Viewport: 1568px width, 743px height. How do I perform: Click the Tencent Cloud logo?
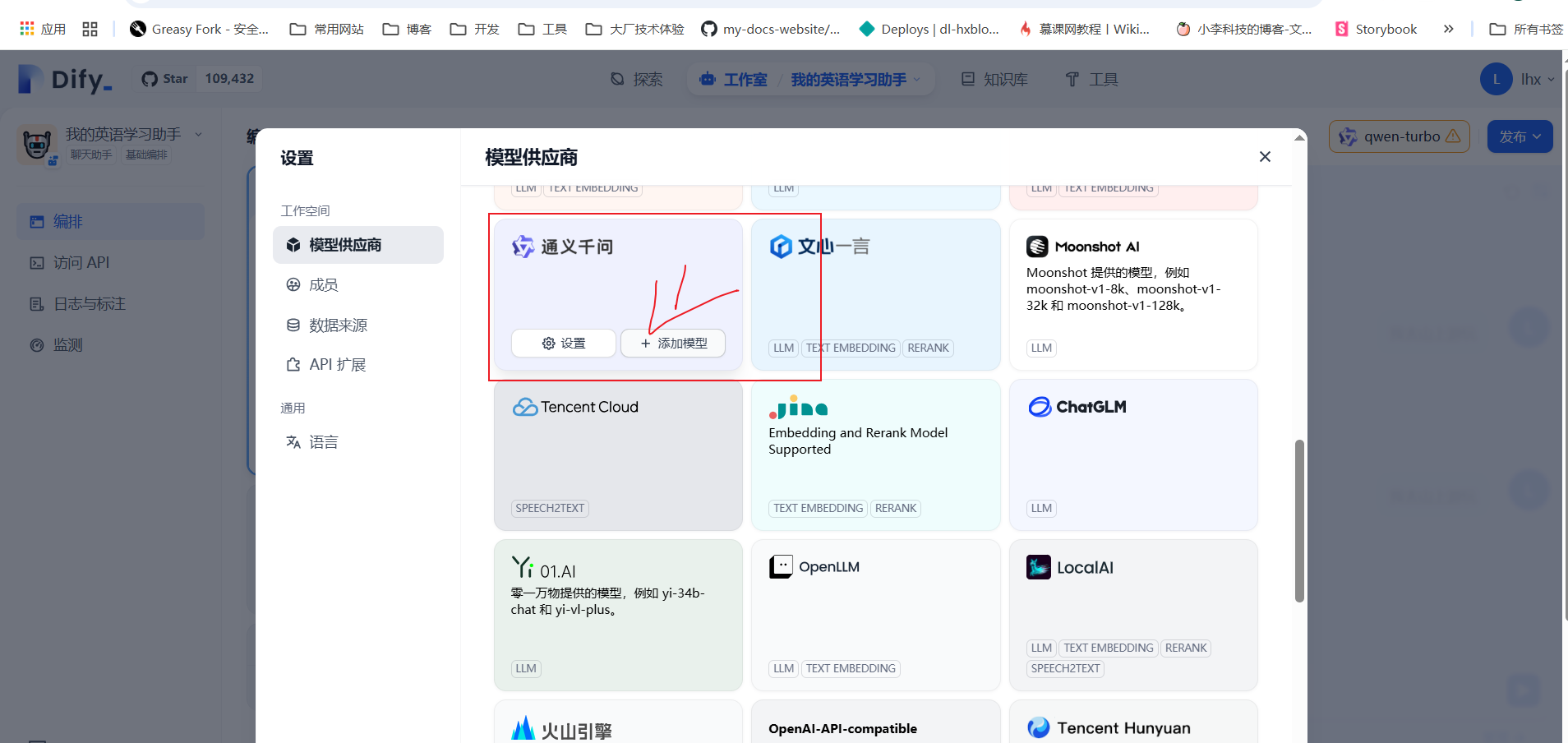tap(575, 407)
